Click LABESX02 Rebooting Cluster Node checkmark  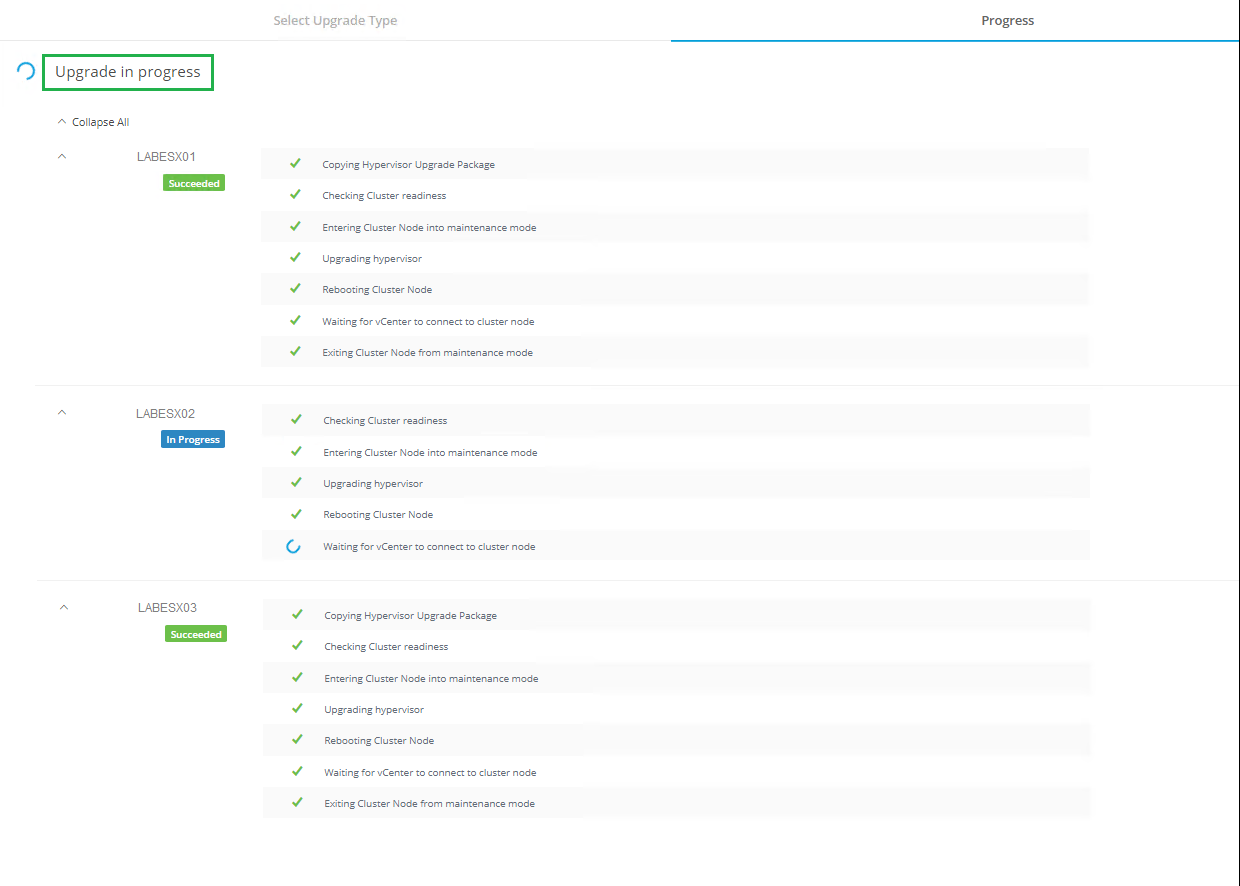point(296,514)
